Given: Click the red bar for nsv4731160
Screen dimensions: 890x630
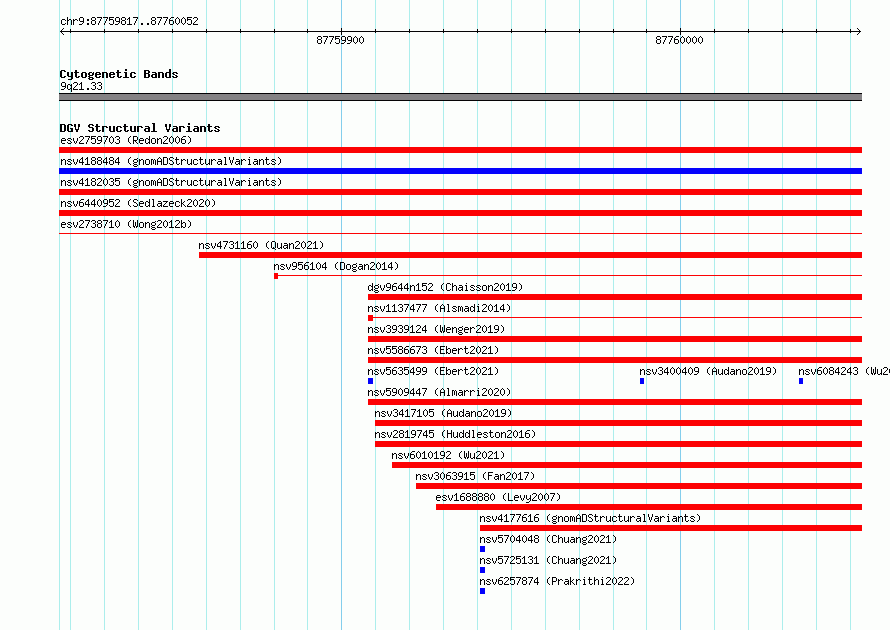Looking at the screenshot, I should click(x=530, y=255).
